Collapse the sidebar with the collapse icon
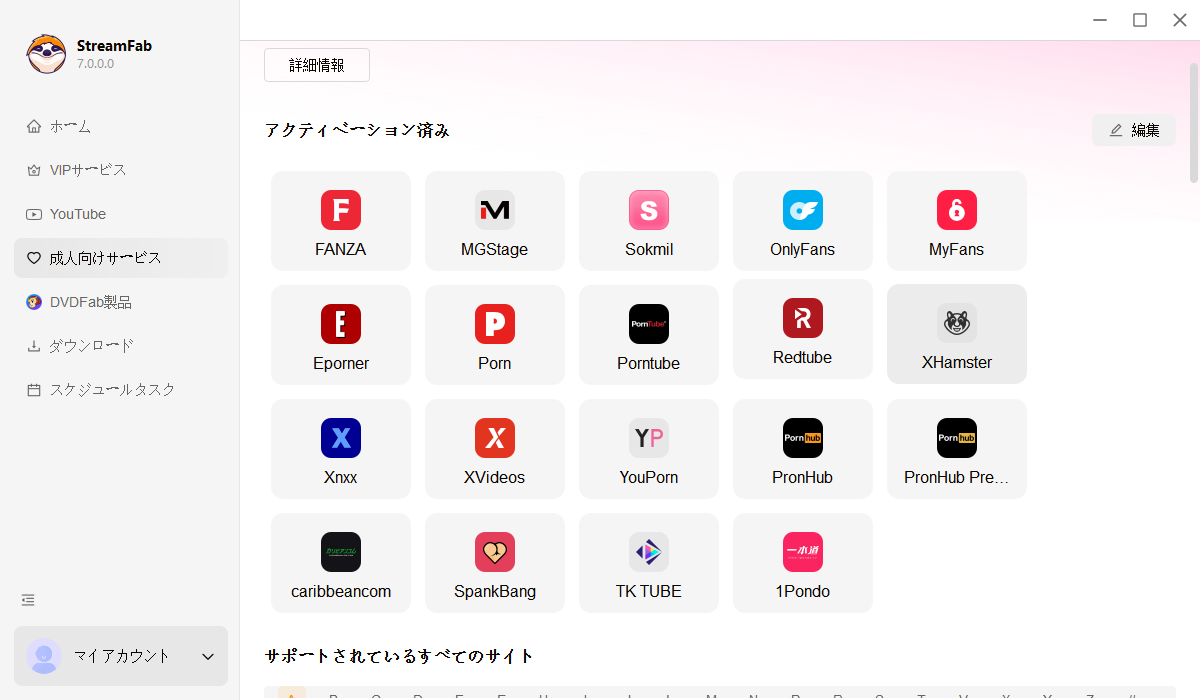Screen dimensions: 1200x700 pos(27,599)
